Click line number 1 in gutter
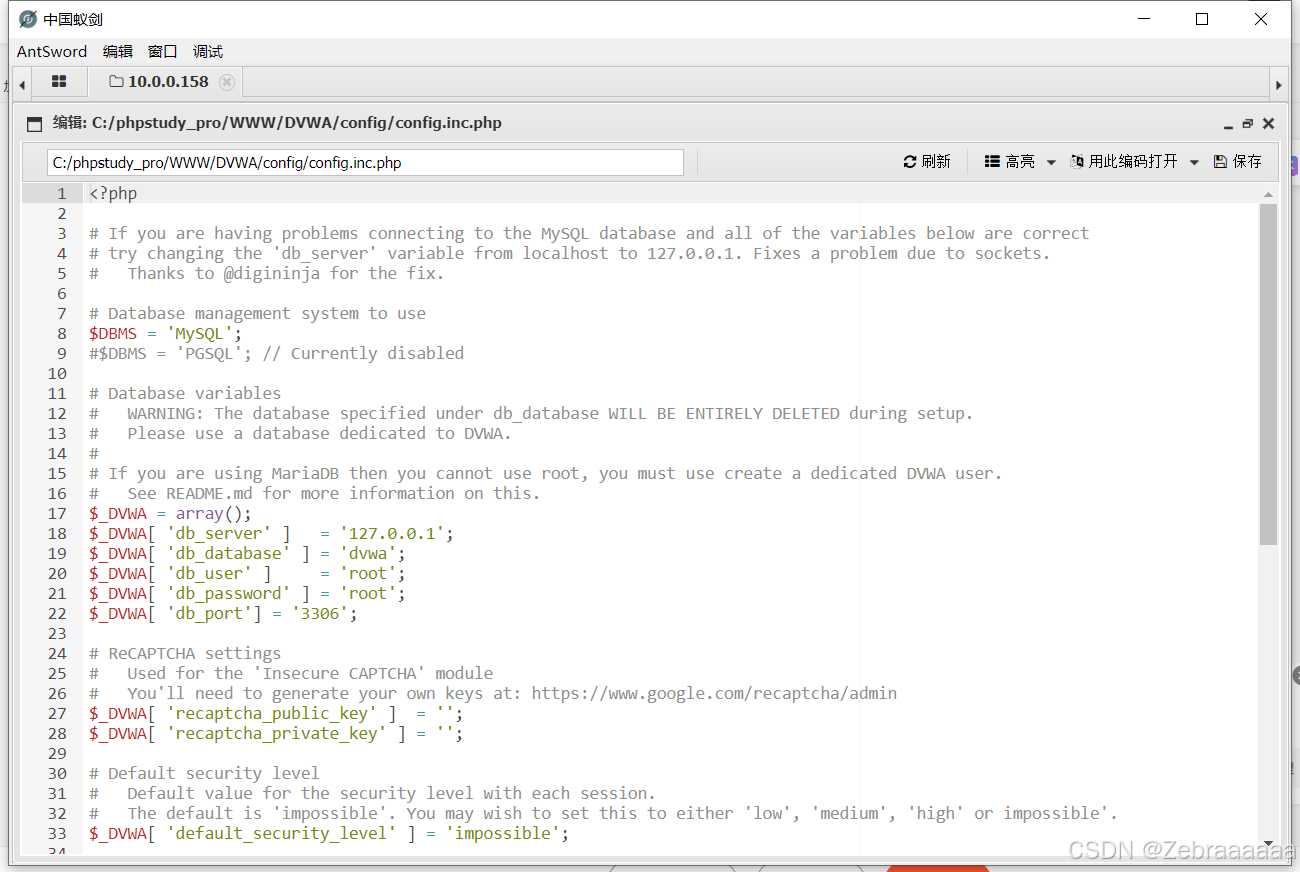 pyautogui.click(x=62, y=193)
